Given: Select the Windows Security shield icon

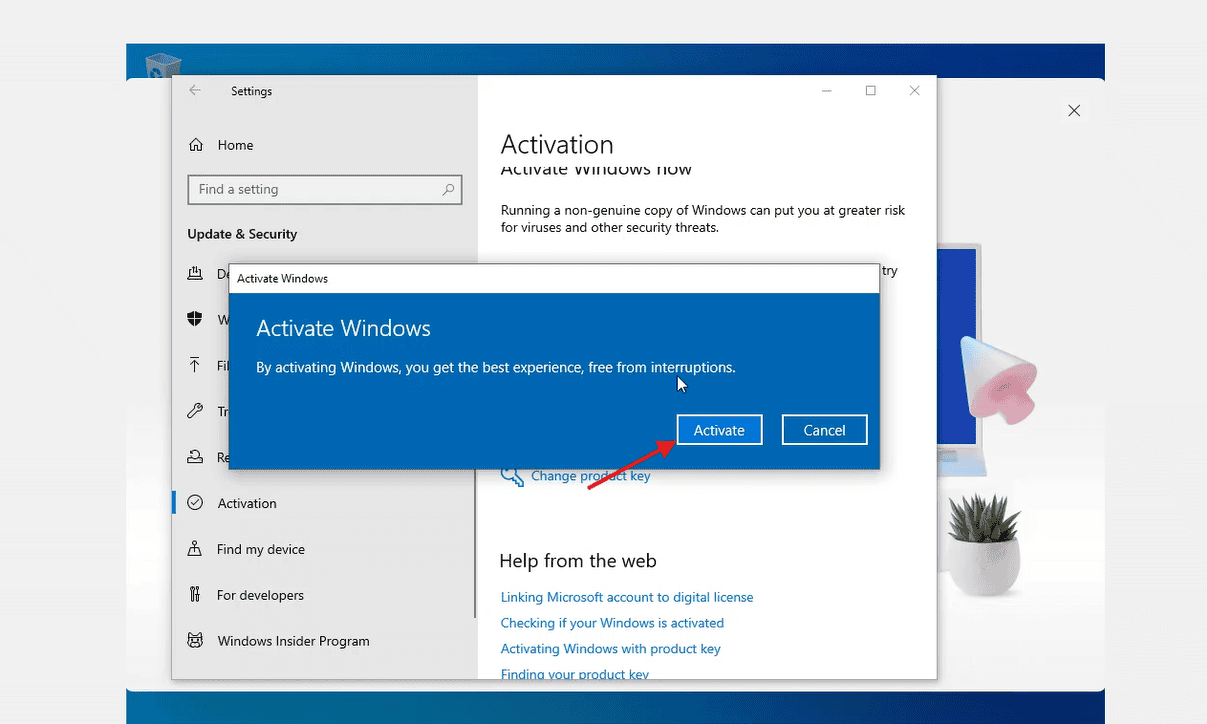Looking at the screenshot, I should click(195, 319).
